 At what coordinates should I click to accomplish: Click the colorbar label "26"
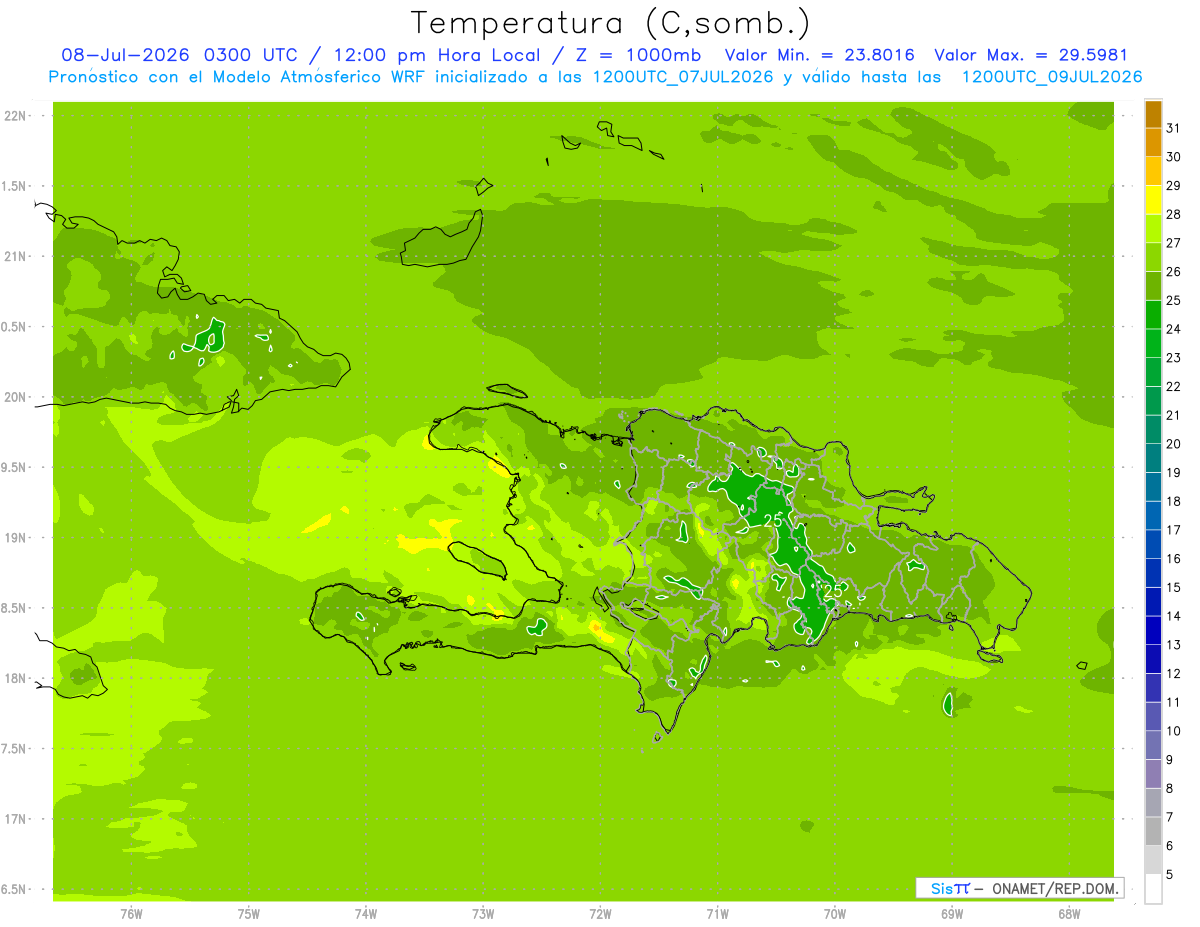click(1174, 271)
